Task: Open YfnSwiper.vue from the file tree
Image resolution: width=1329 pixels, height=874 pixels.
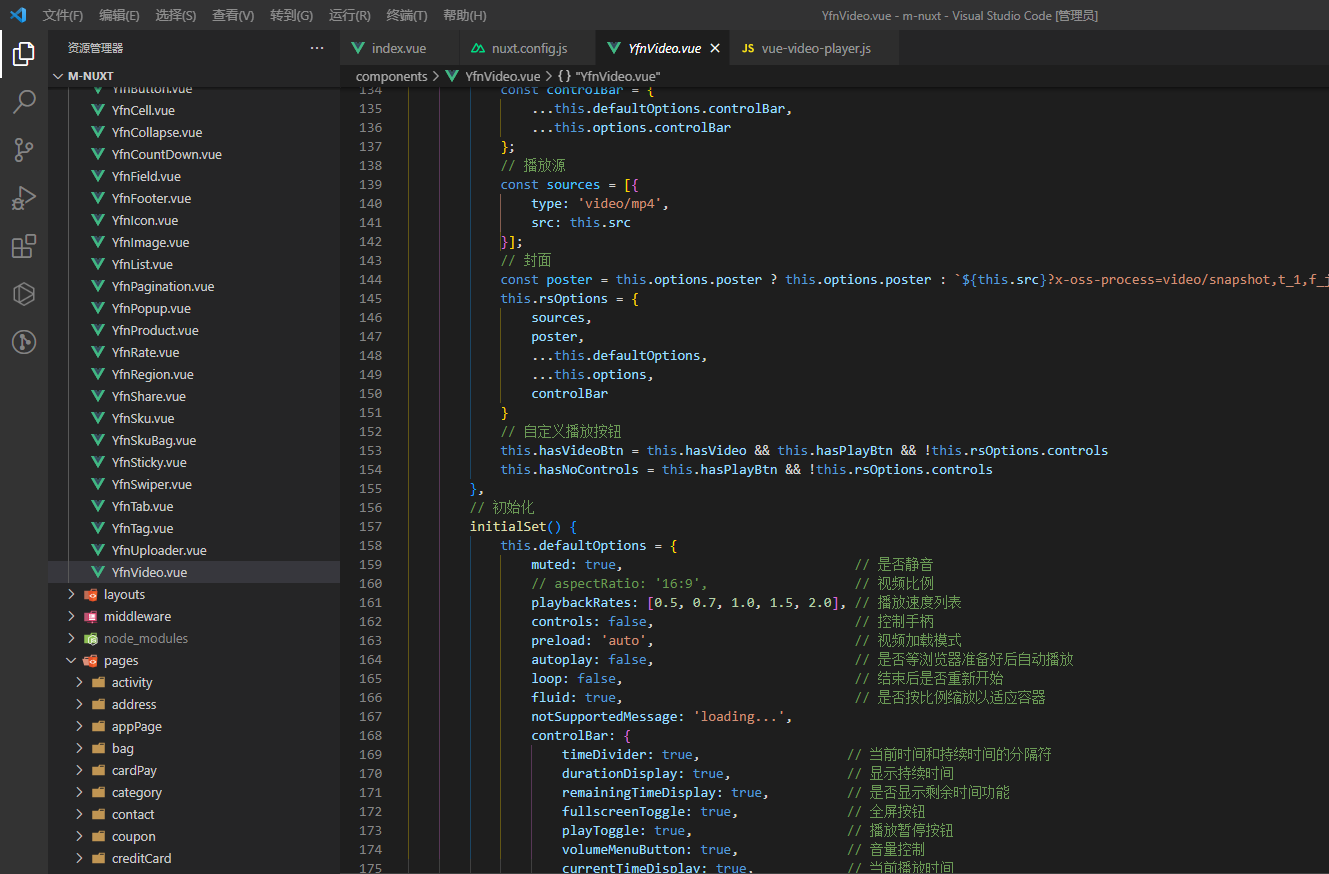Action: pos(151,484)
